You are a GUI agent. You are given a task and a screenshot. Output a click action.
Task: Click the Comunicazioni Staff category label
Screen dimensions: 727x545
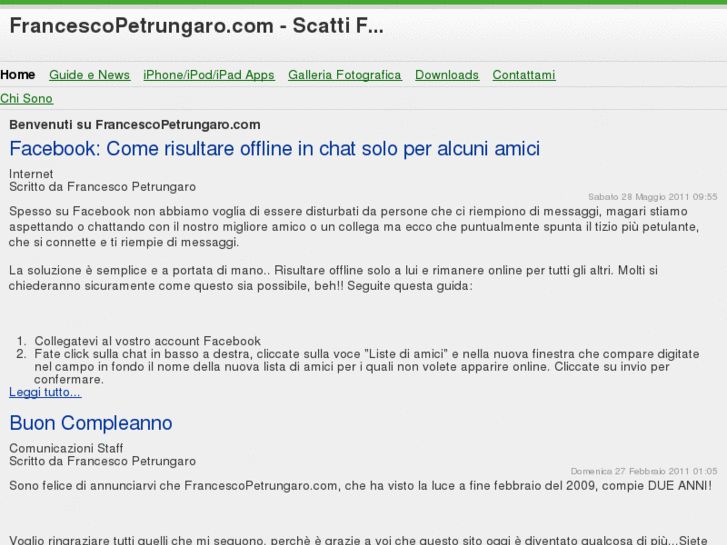click(x=66, y=448)
